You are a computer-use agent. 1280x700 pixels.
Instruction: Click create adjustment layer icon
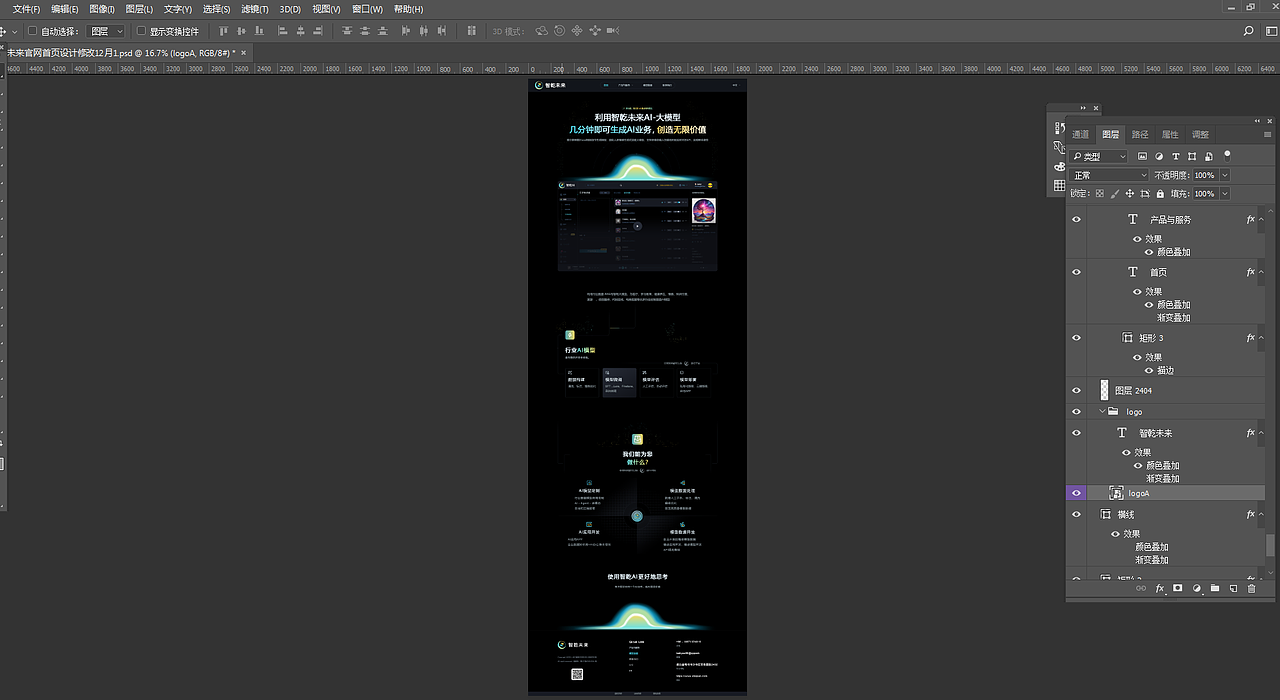point(1197,589)
